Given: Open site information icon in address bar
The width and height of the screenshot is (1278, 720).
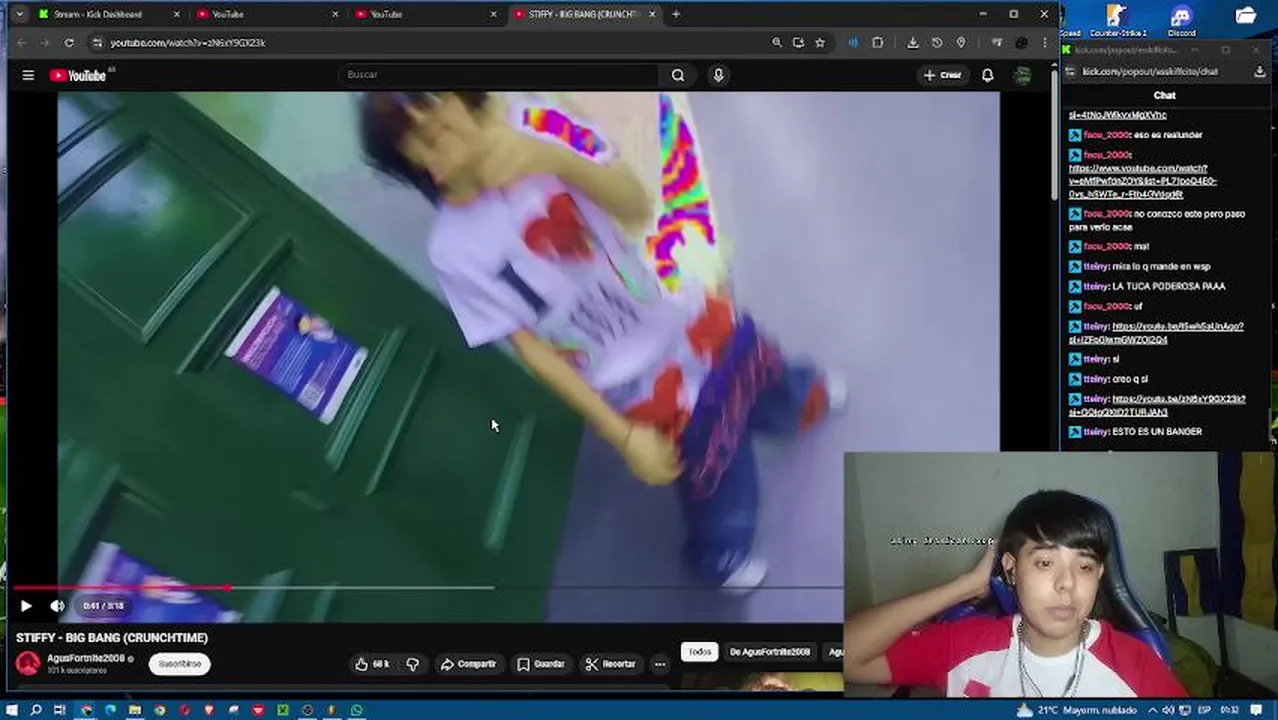Looking at the screenshot, I should tap(97, 43).
